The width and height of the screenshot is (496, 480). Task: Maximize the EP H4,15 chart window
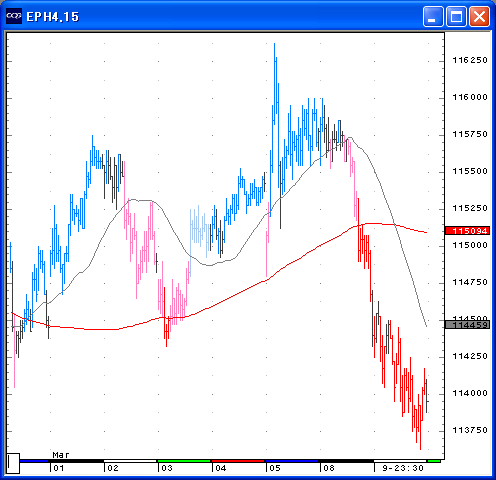coord(456,16)
